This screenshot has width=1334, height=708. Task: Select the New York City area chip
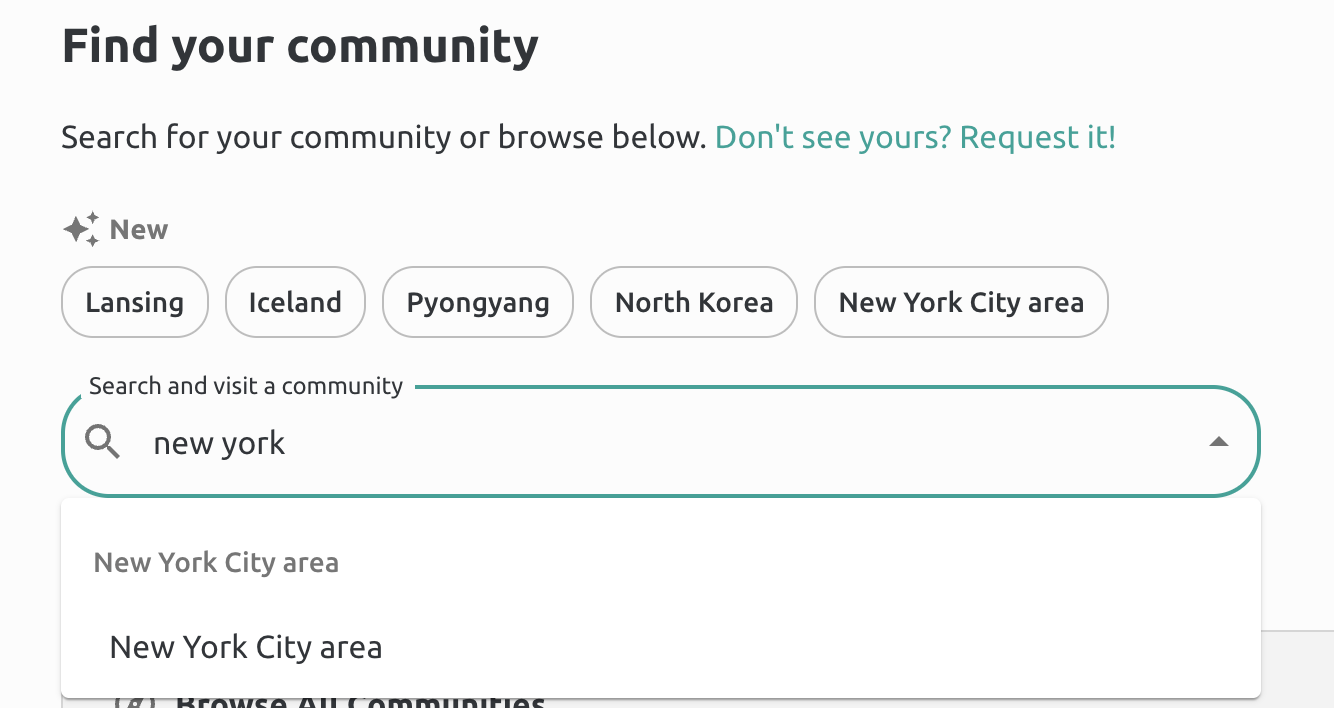(x=961, y=302)
